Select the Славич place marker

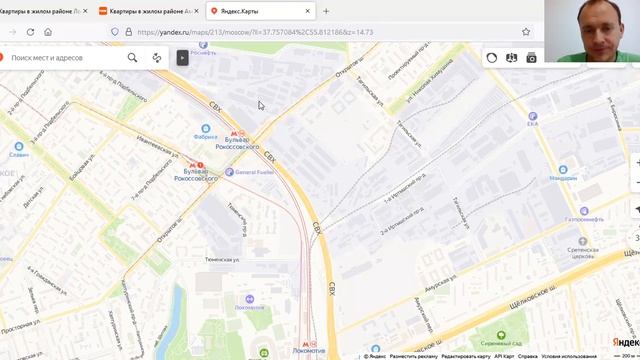pyautogui.click(x=19, y=146)
